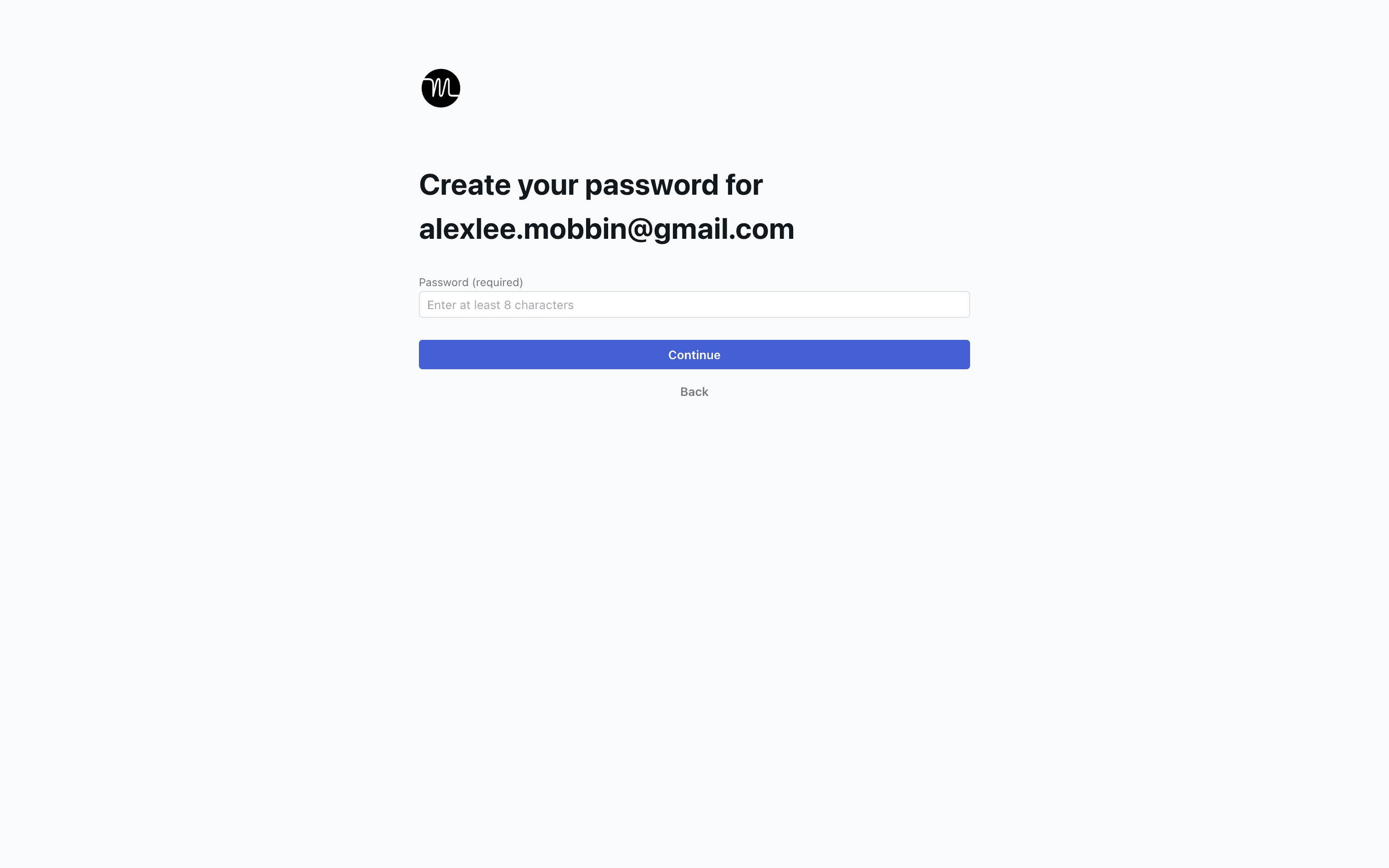The width and height of the screenshot is (1389, 868).
Task: Select the 'Create your password for' heading
Action: coord(591,186)
